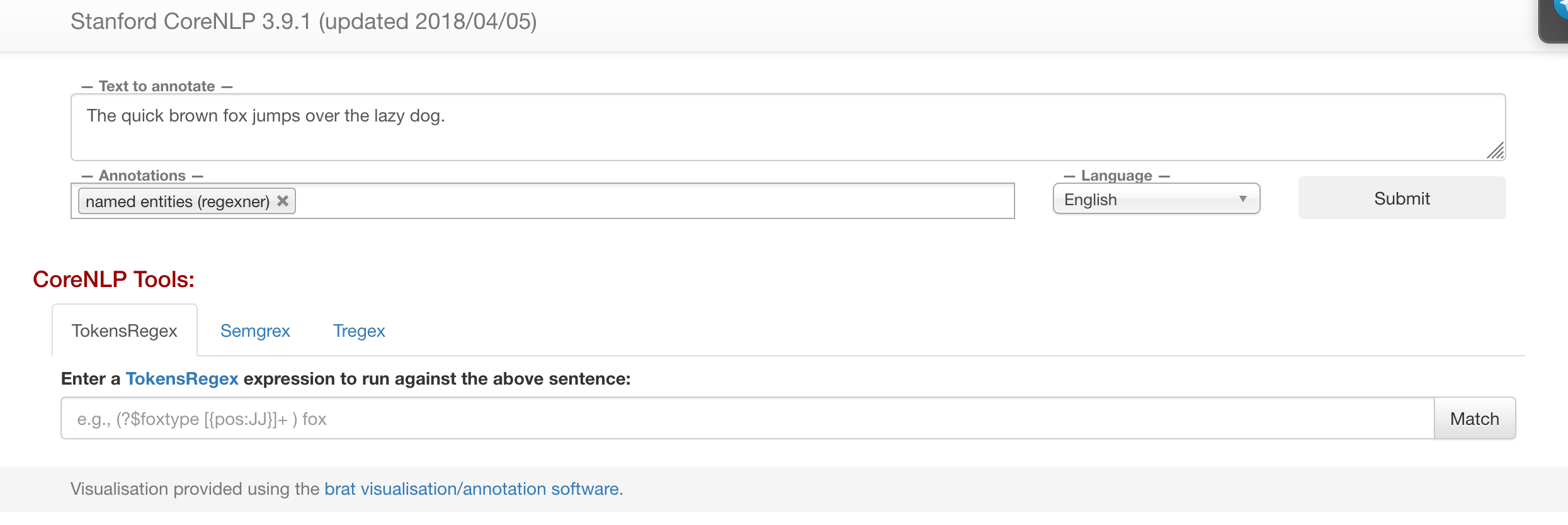Image resolution: width=1568 pixels, height=525 pixels.
Task: Select the TokensRegex tab
Action: point(125,330)
